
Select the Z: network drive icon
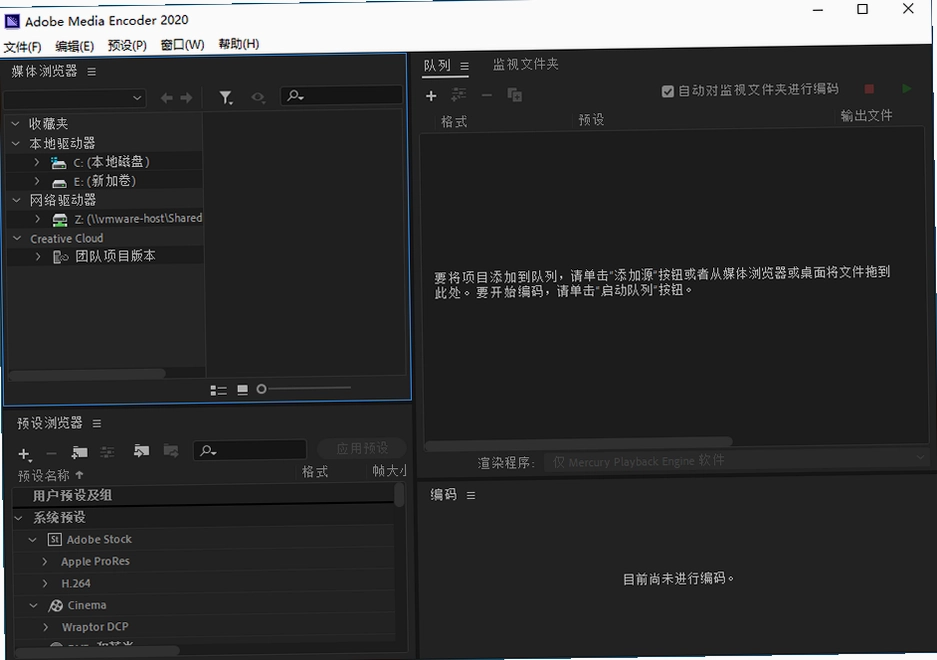(60, 220)
